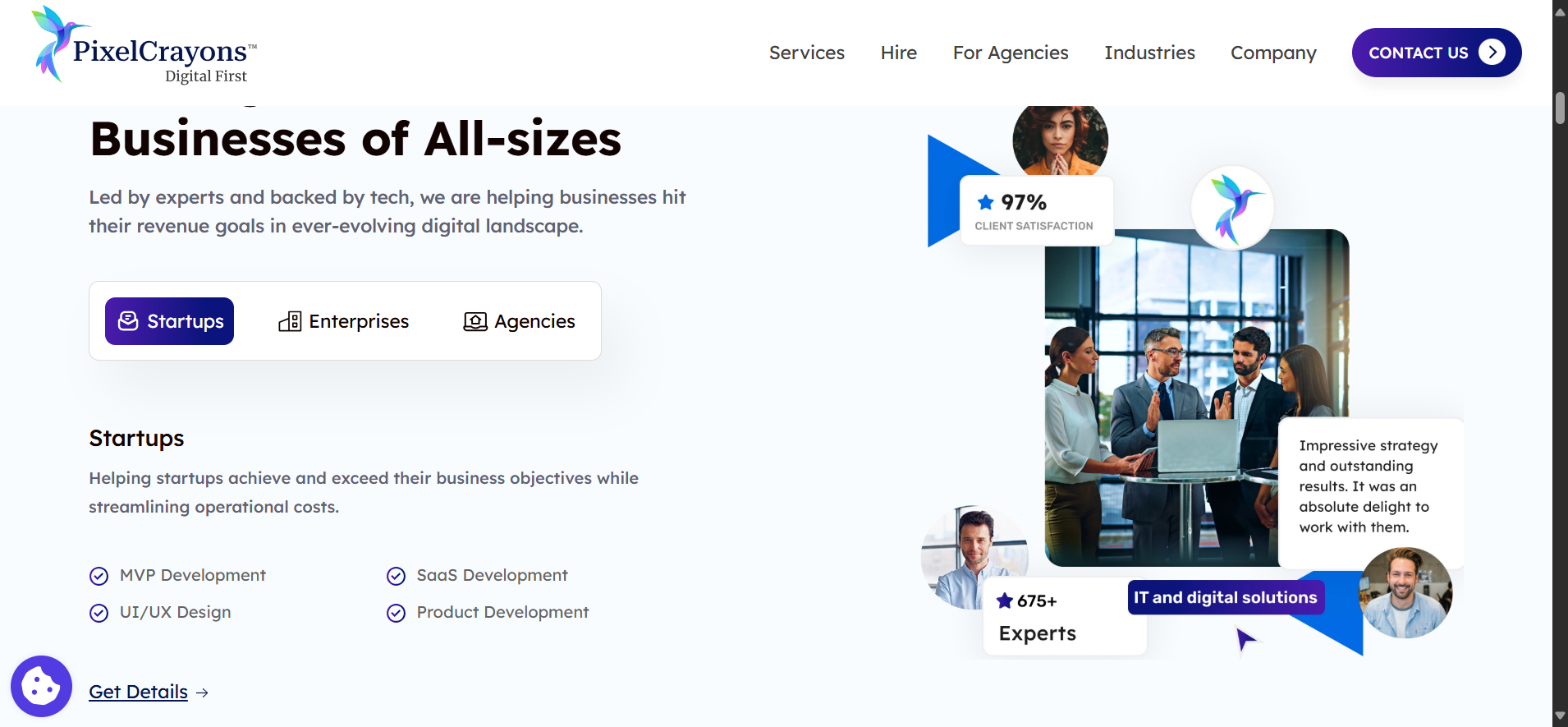Click the checkmark beside UI/UX Design
1568x727 pixels.
point(99,613)
